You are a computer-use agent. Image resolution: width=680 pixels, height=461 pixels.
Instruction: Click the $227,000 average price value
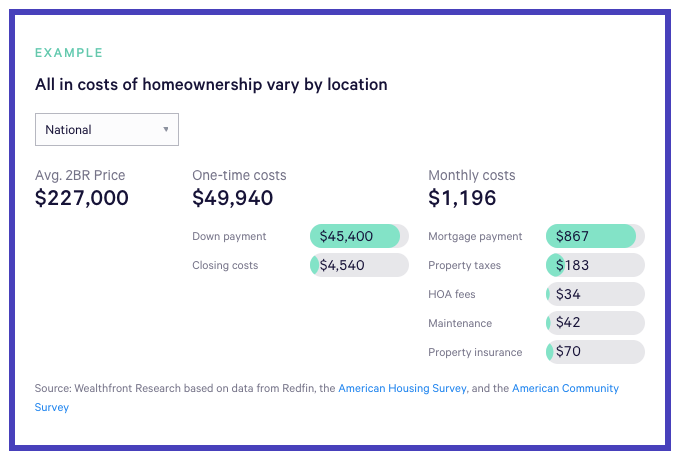pyautogui.click(x=82, y=198)
